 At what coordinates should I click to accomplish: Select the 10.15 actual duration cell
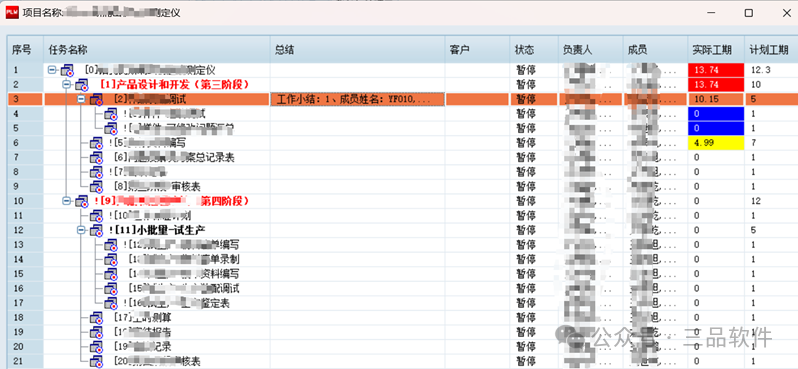point(716,99)
